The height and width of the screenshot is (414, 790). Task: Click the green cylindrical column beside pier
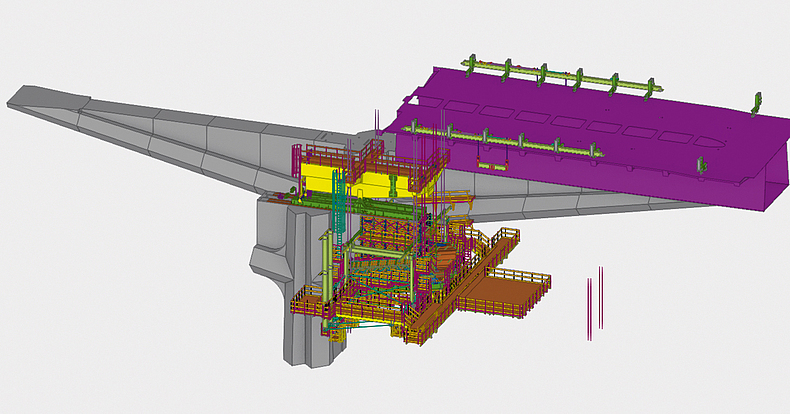[327, 264]
